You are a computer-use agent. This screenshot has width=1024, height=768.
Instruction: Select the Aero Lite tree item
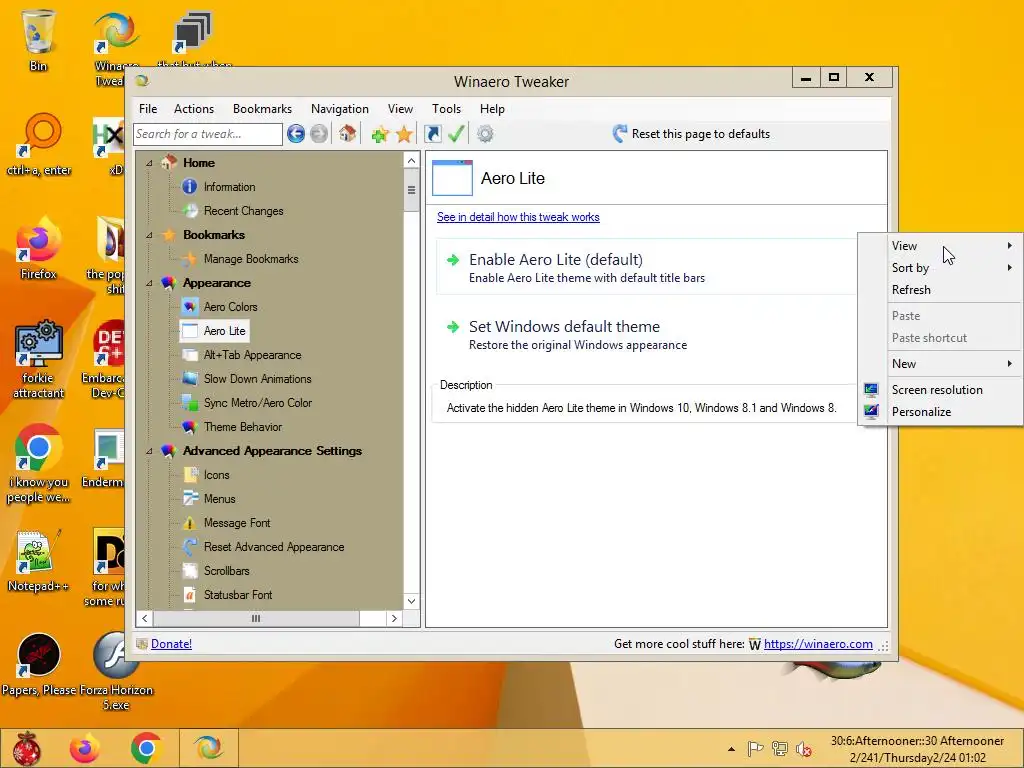214,331
